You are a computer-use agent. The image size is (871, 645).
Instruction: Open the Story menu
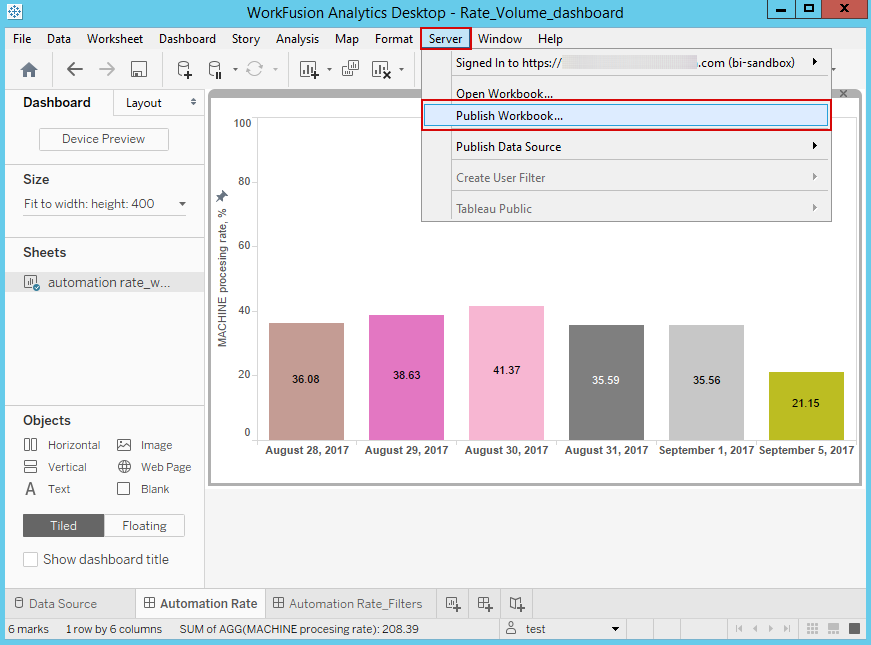pos(246,39)
